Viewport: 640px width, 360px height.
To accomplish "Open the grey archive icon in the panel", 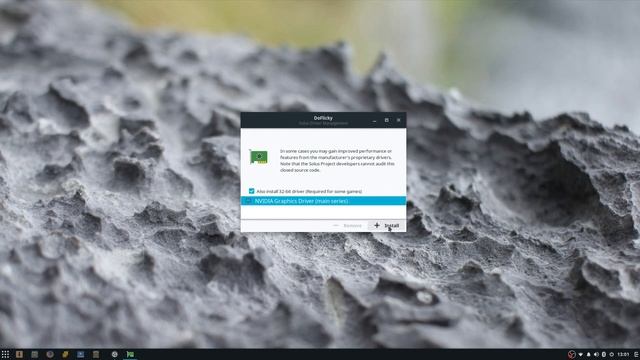I will (x=96, y=354).
